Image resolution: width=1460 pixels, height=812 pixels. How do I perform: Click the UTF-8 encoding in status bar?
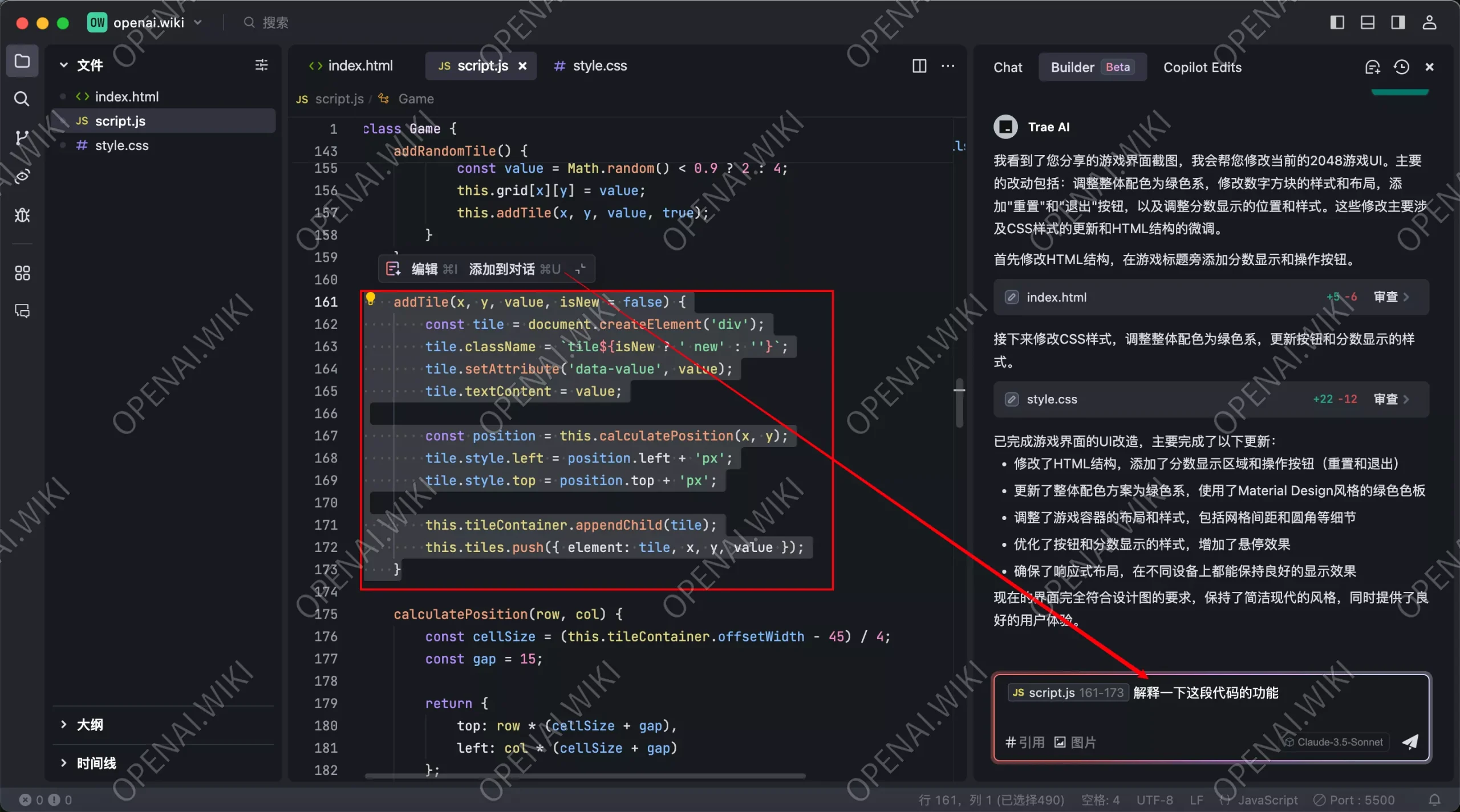coord(1154,799)
